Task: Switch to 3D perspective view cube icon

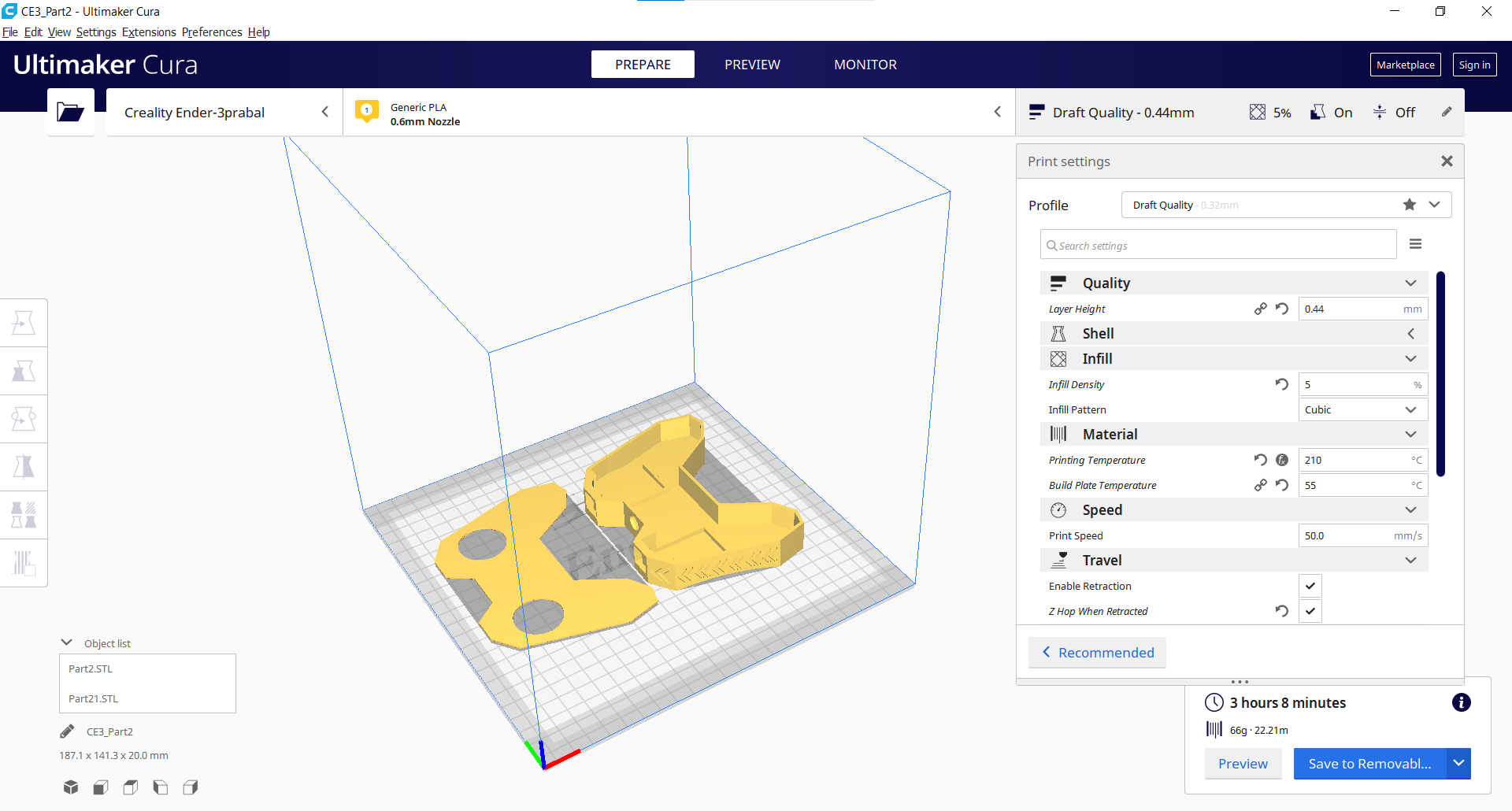Action: coord(71,787)
